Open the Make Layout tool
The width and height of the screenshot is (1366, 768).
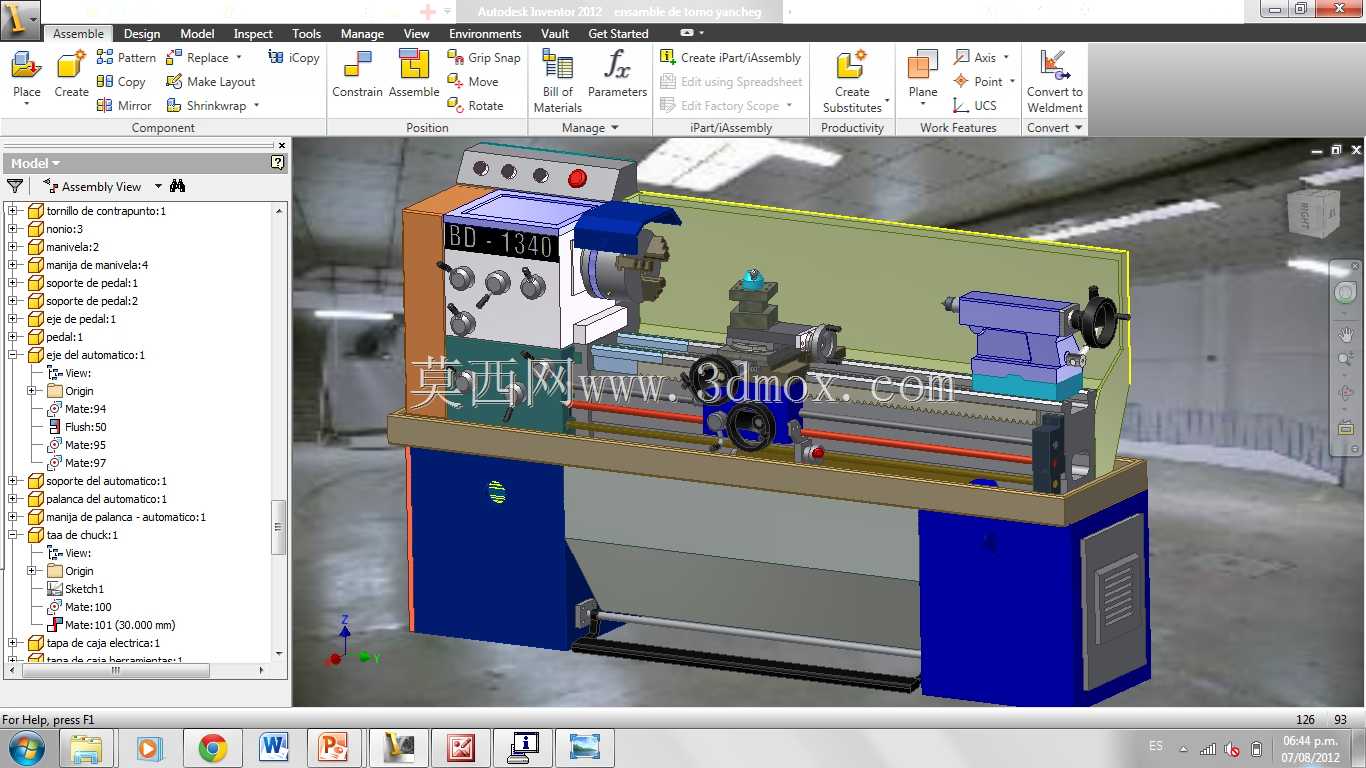click(210, 82)
